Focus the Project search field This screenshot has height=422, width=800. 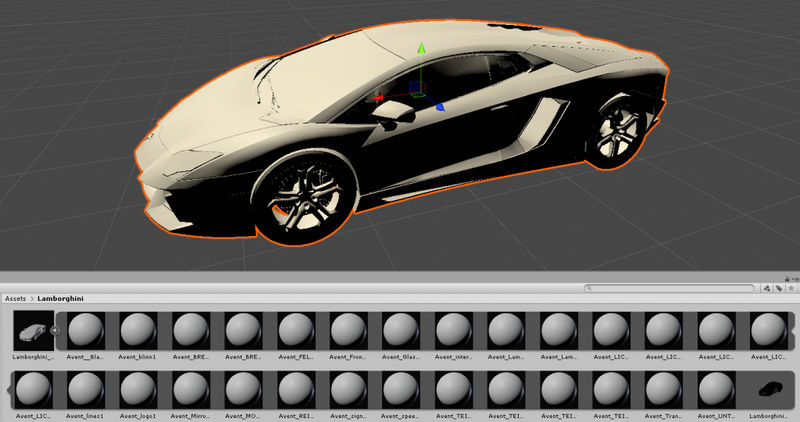tap(669, 288)
